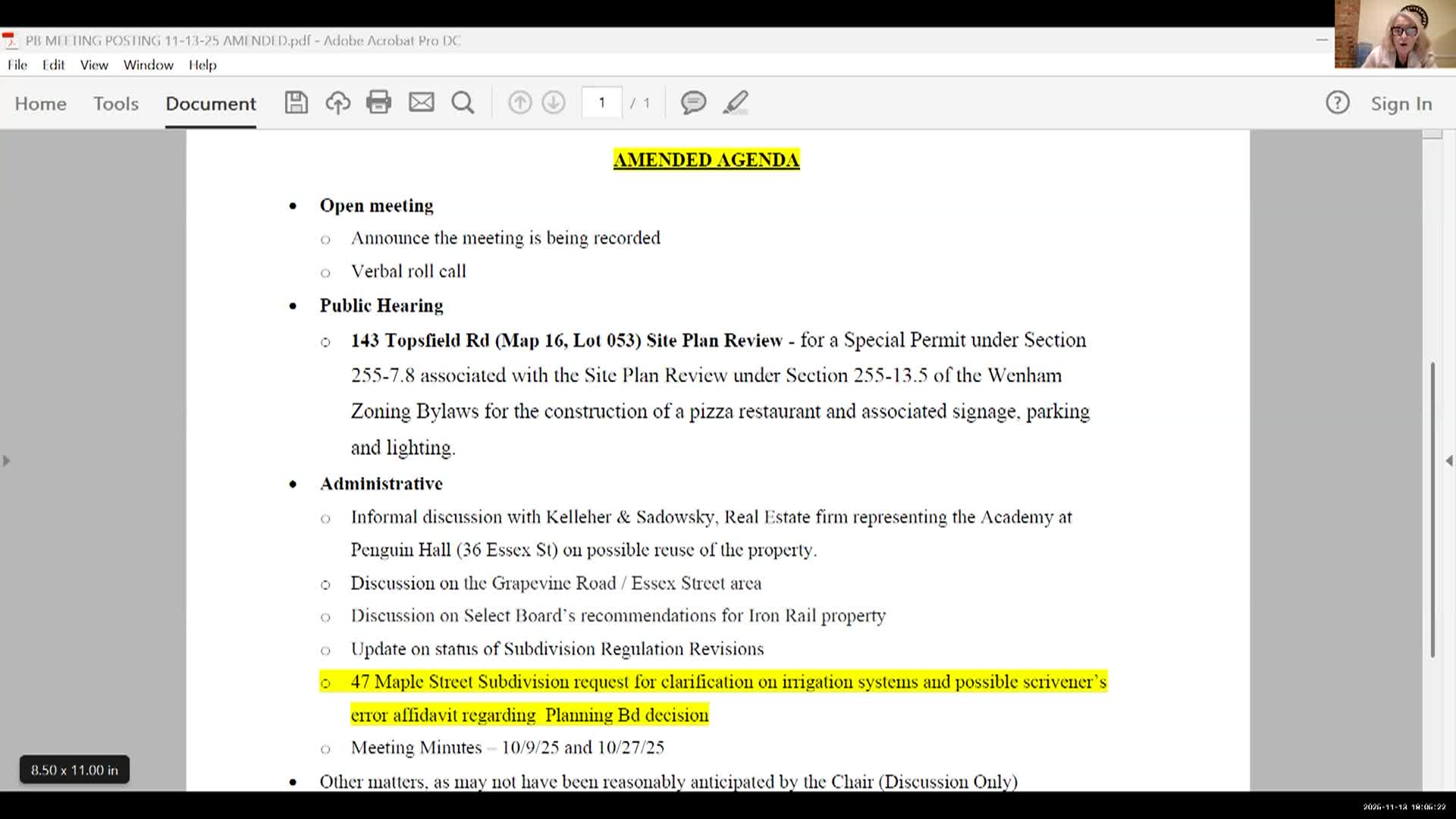Open the Print dialog

click(379, 102)
